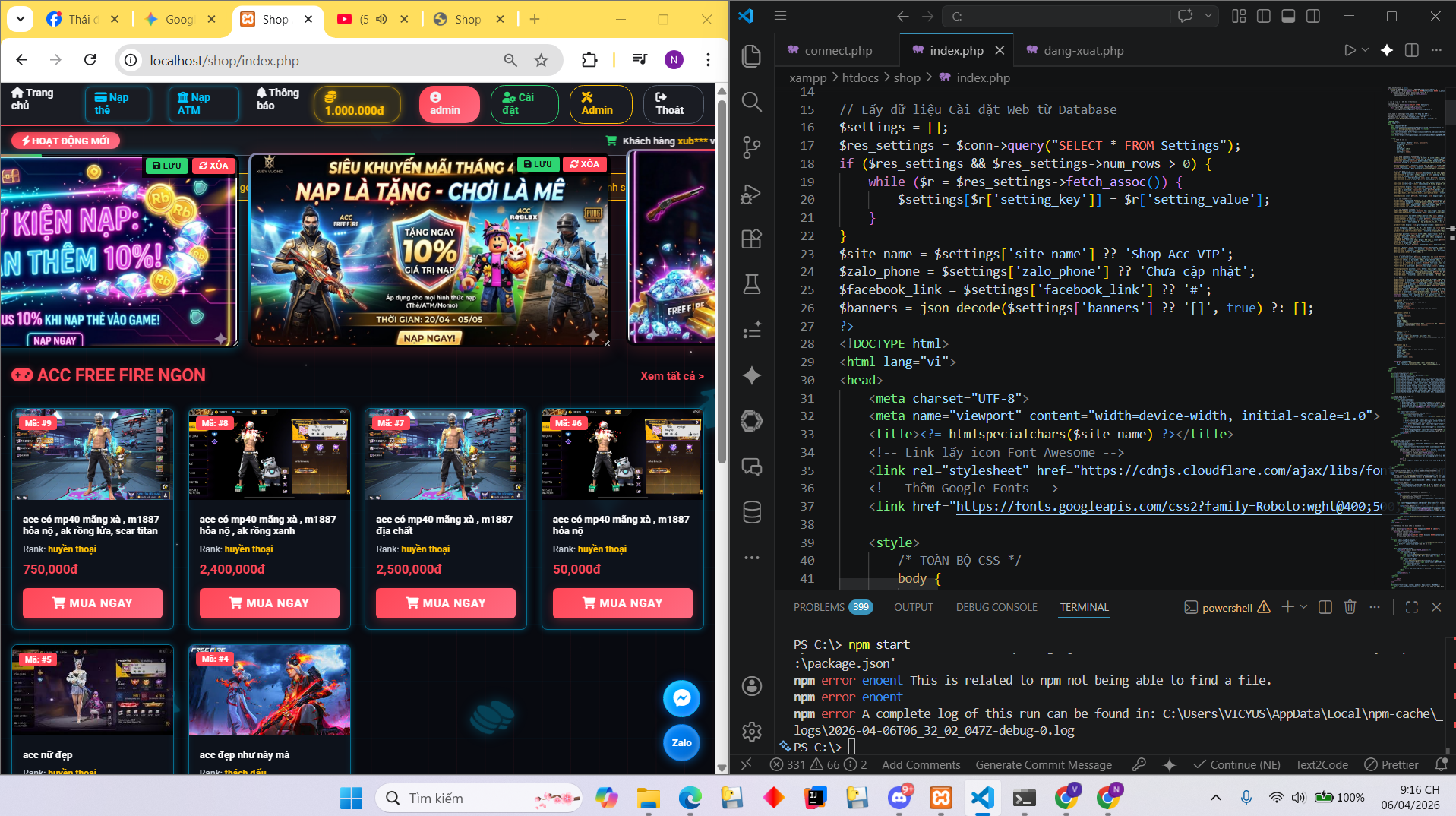Open the Extensions view

click(751, 239)
